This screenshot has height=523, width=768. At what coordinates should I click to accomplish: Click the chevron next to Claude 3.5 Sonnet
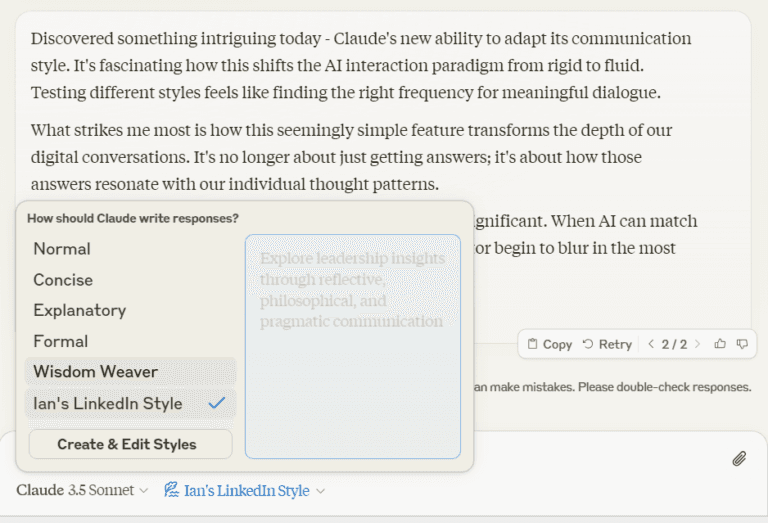pos(144,491)
